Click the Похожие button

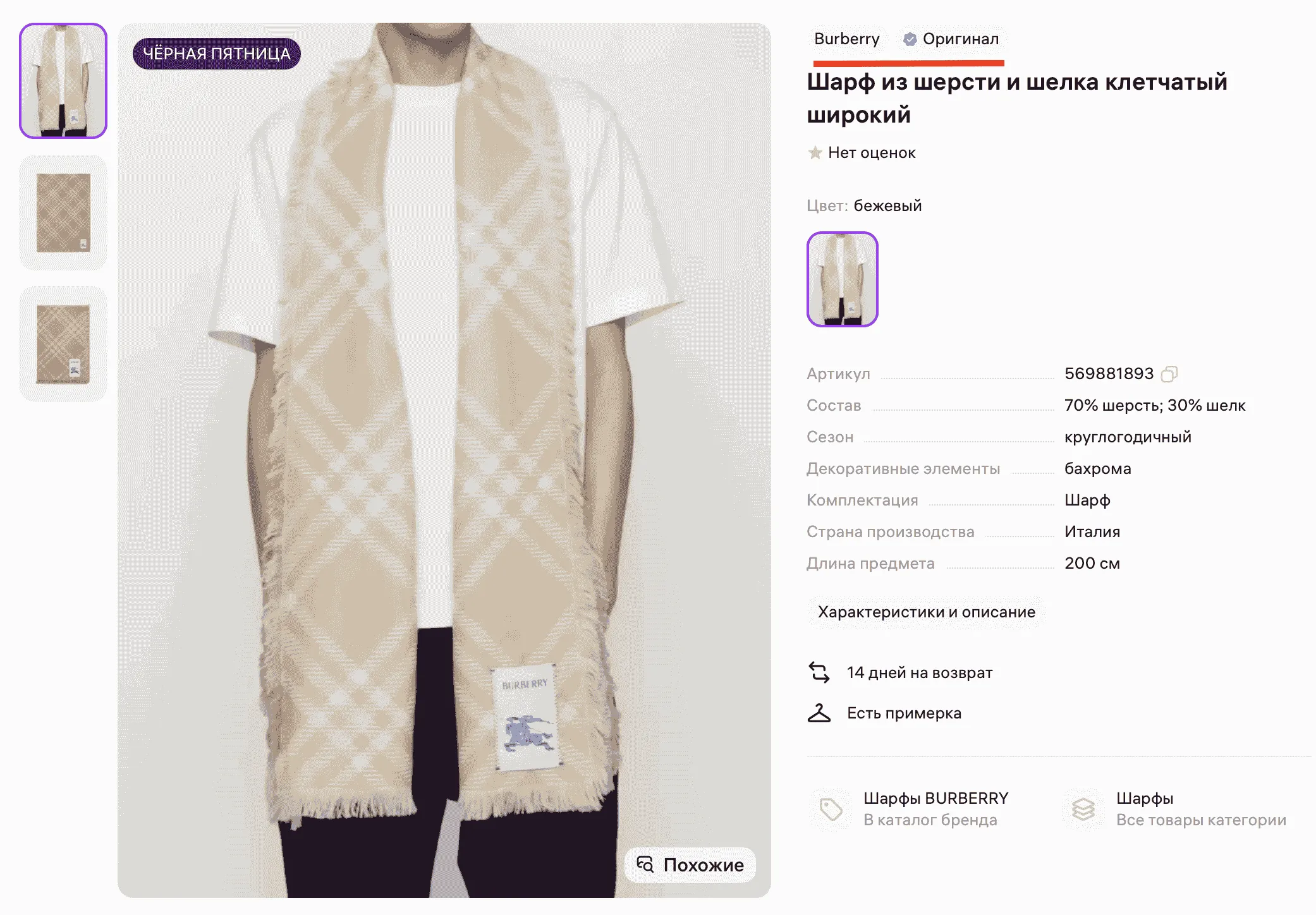point(703,864)
